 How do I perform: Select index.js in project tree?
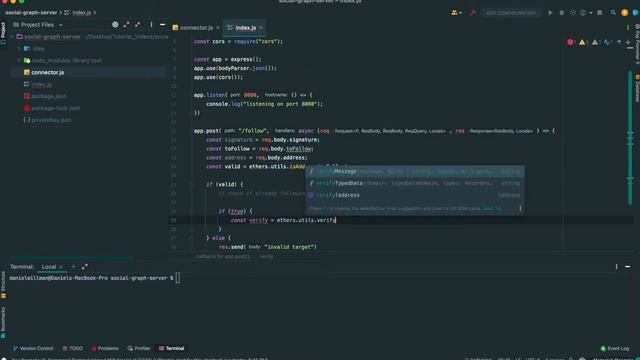tap(41, 84)
